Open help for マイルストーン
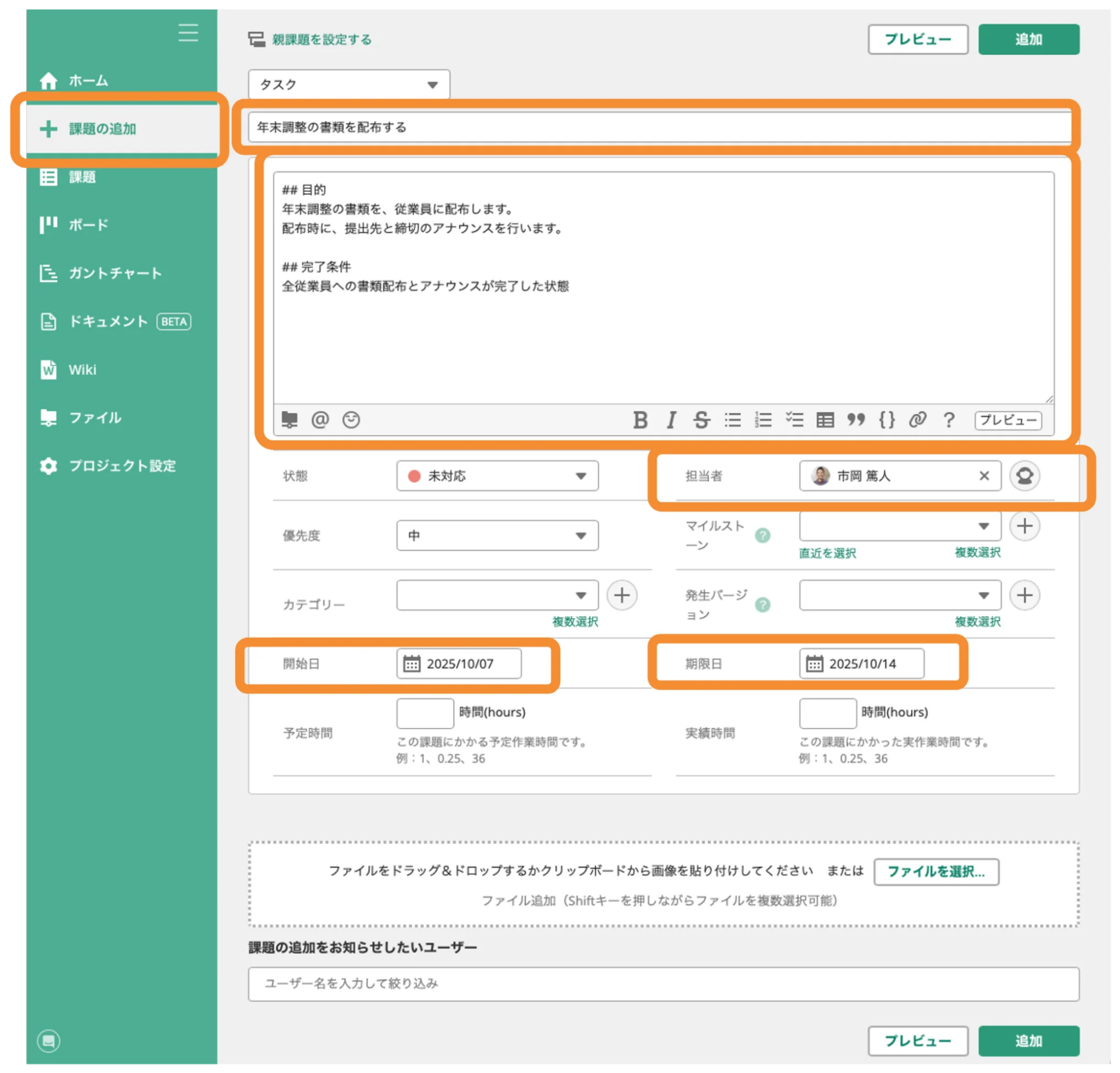Image resolution: width=1120 pixels, height=1073 pixels. tap(763, 535)
